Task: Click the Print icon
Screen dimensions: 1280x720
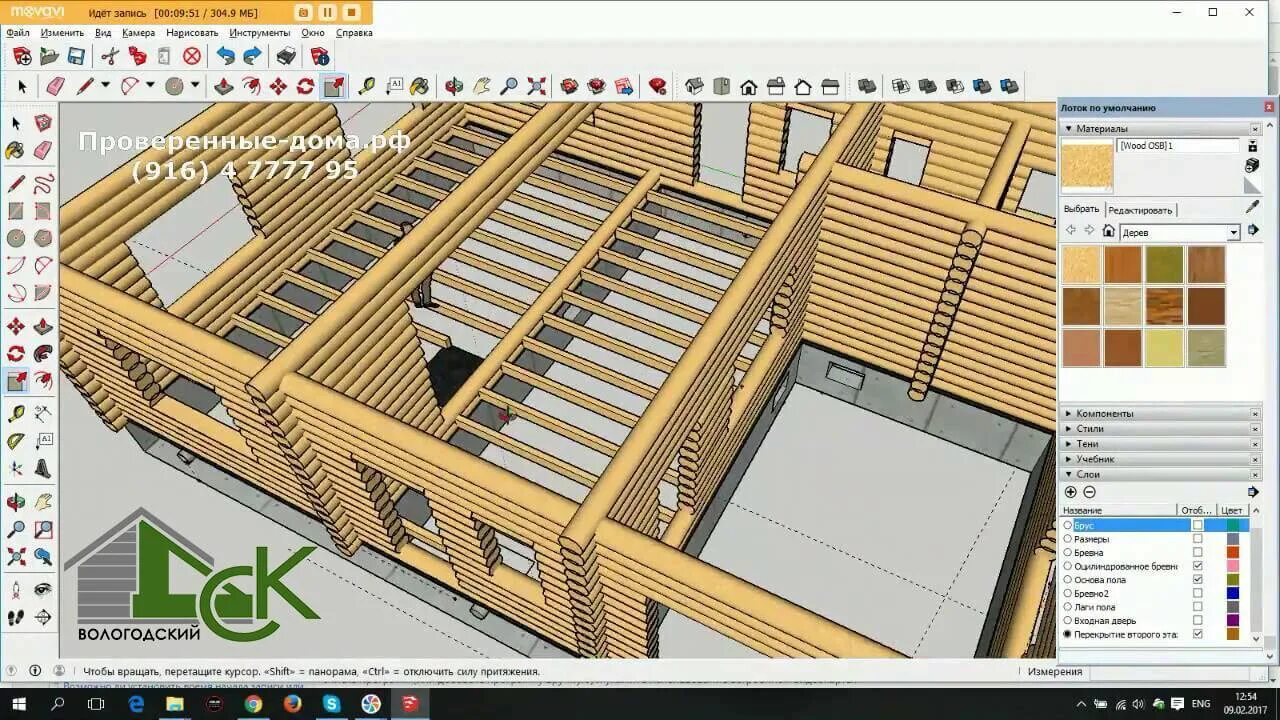Action: point(287,56)
